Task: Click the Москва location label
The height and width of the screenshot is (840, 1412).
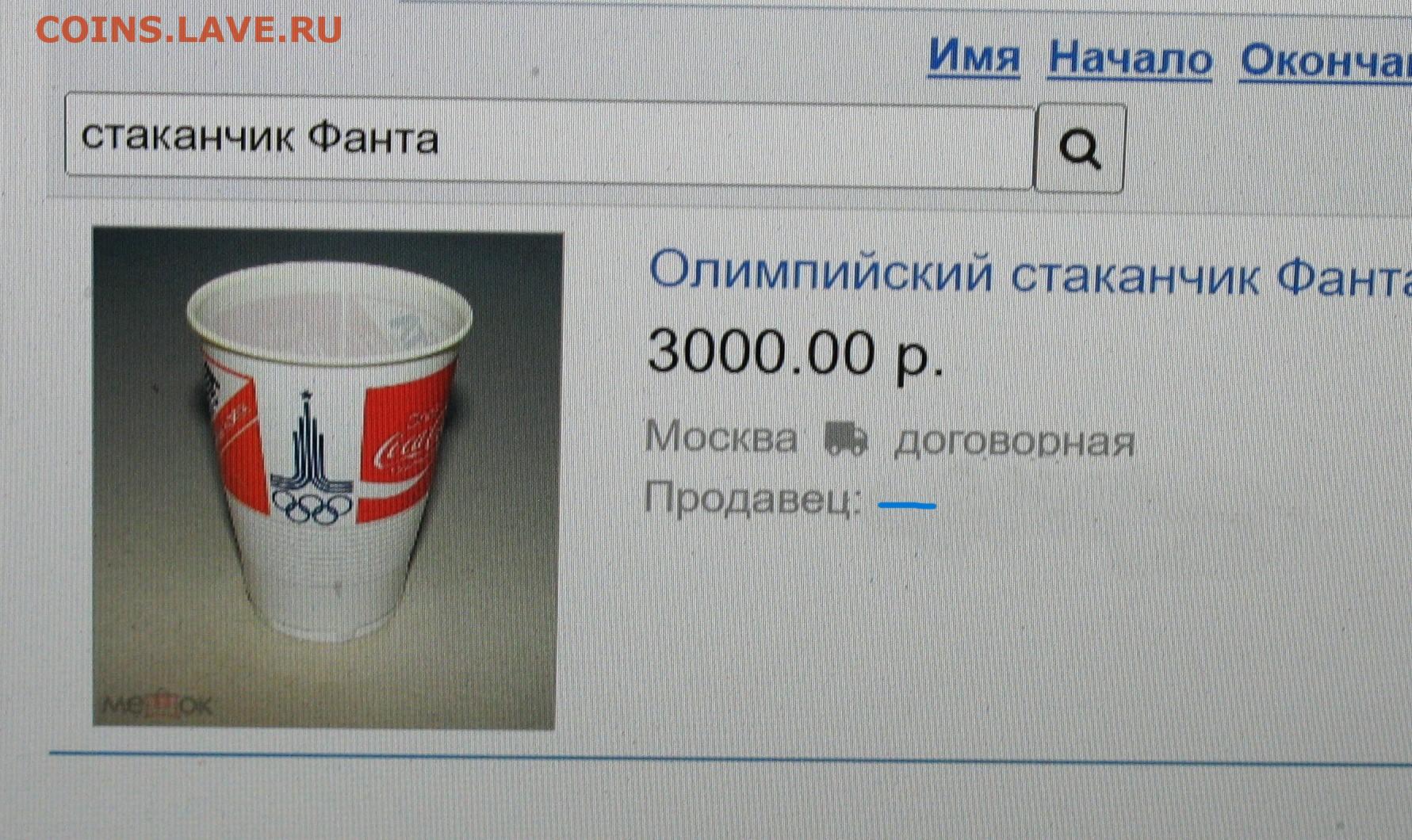Action: 721,437
